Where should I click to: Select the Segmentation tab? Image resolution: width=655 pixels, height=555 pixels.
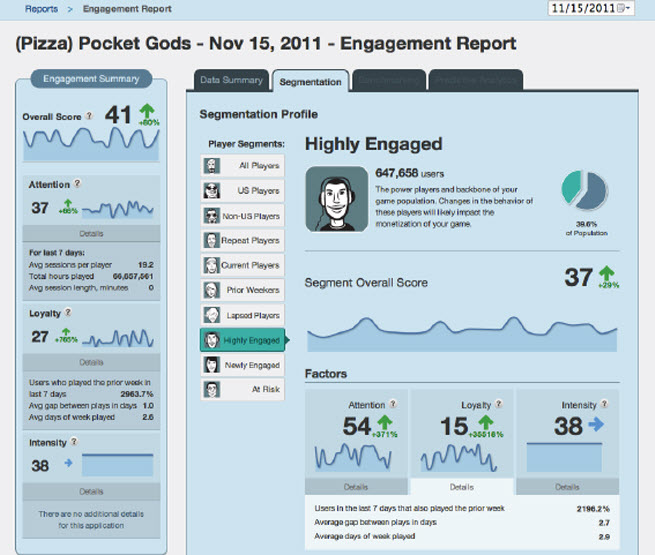tap(310, 81)
